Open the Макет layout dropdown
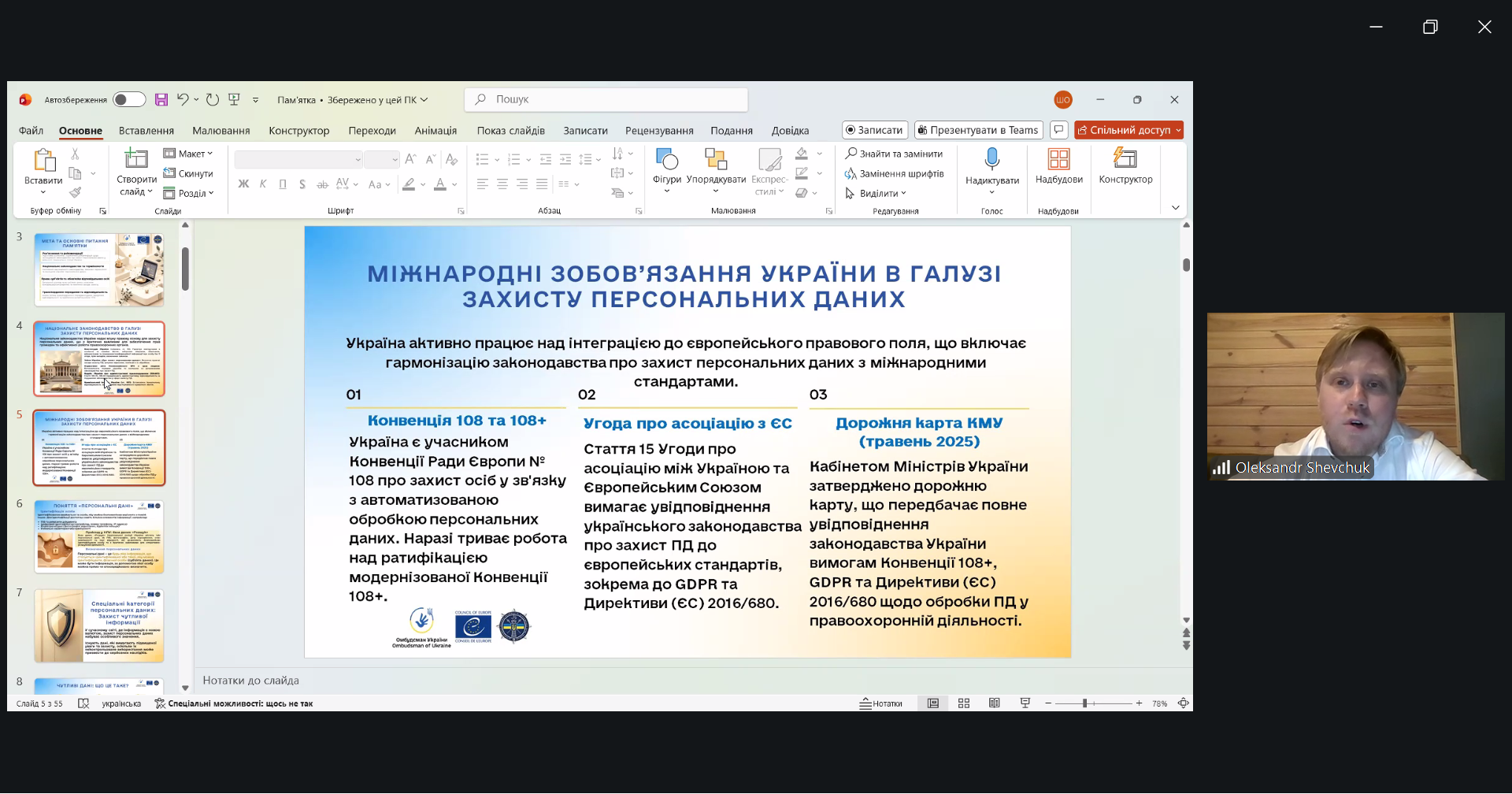This screenshot has height=794, width=1512. point(188,154)
